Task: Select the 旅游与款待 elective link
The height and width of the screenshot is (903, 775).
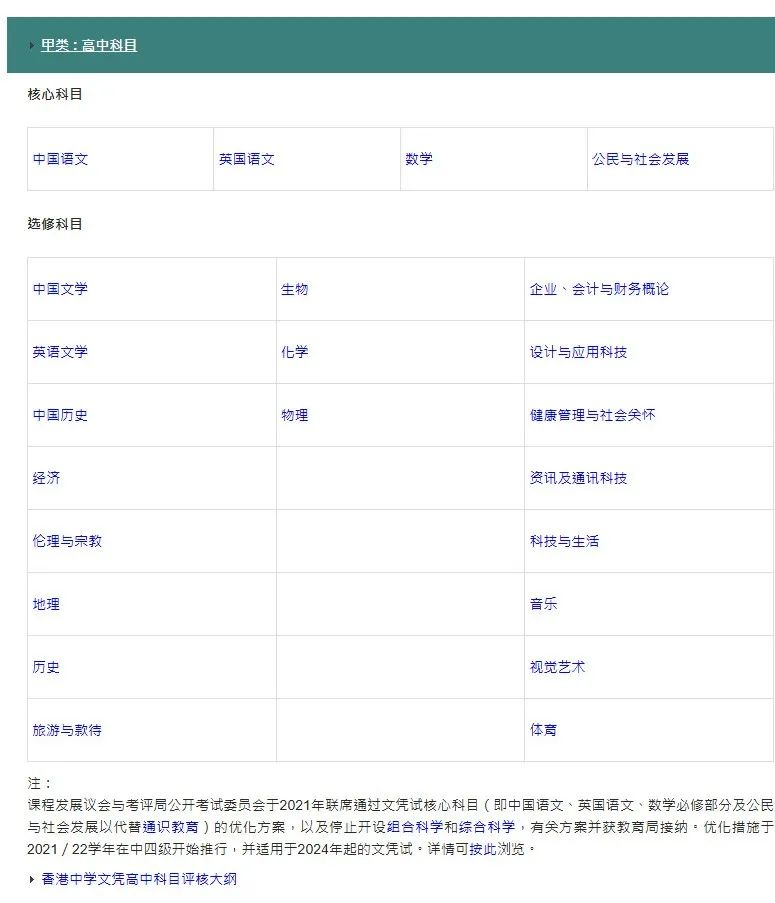Action: [67, 730]
